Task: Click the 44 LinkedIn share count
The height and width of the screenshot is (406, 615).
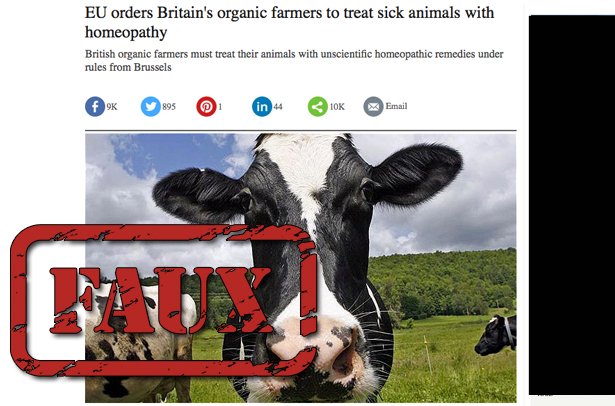Action: (278, 107)
